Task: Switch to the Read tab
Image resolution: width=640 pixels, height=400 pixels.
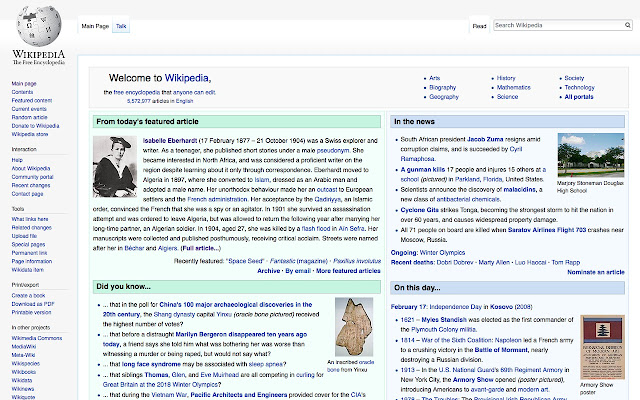Action: coord(480,26)
